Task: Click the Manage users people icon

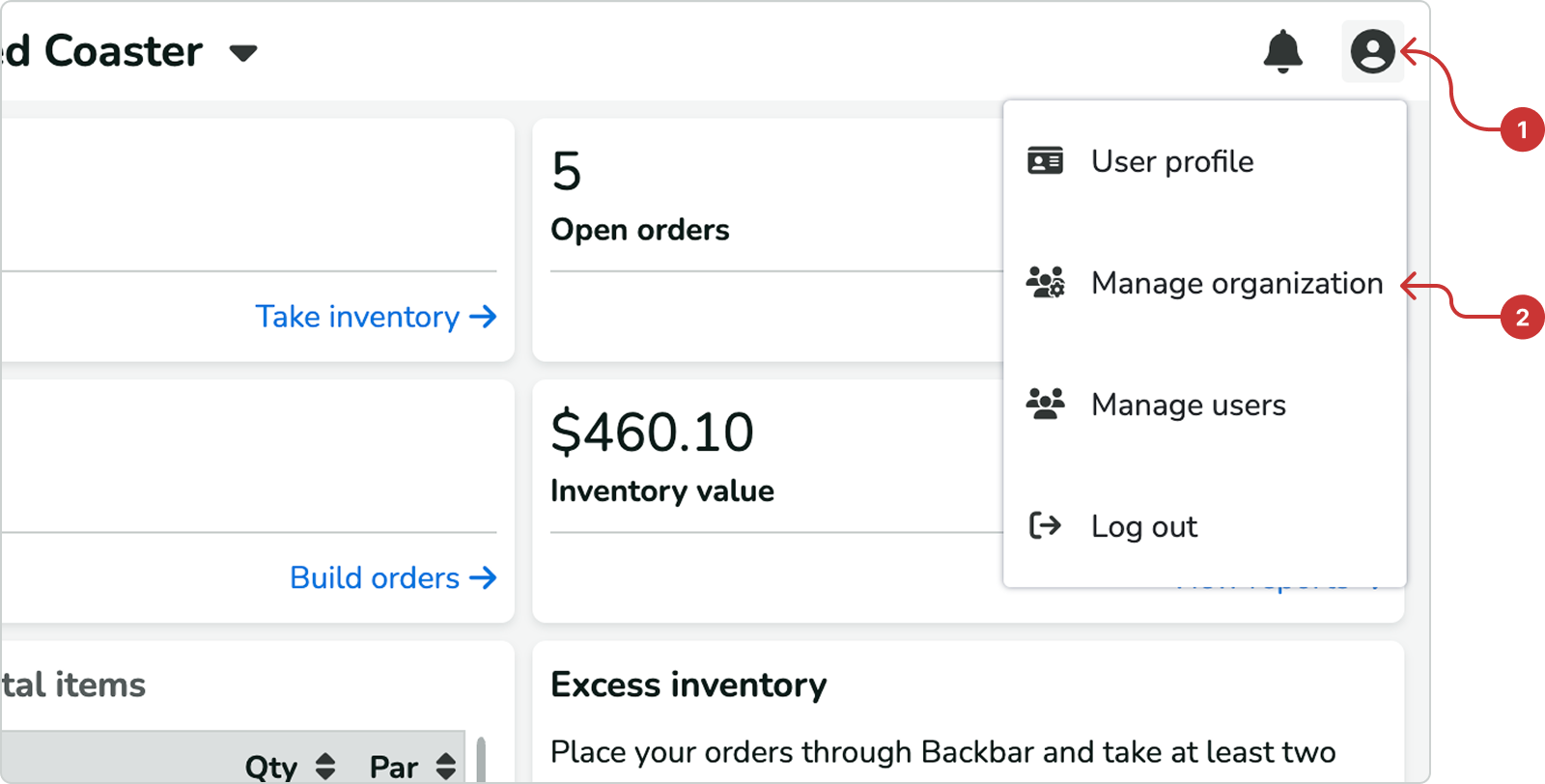Action: point(1045,404)
